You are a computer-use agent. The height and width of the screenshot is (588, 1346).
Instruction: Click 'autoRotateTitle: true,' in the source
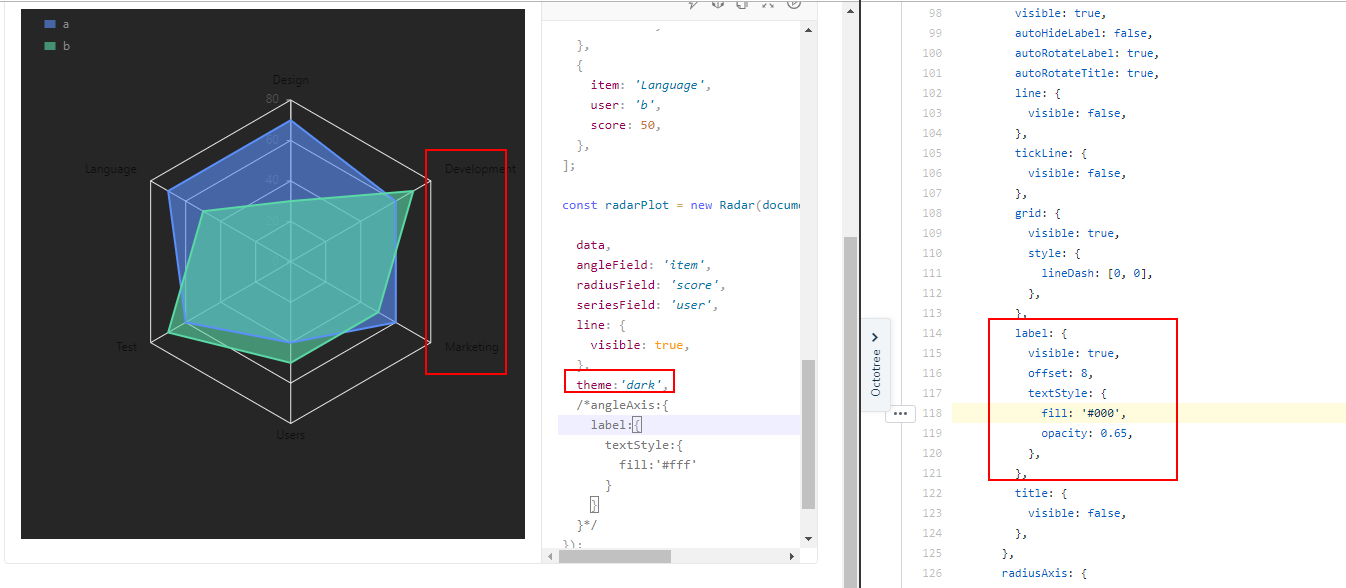tap(1087, 73)
